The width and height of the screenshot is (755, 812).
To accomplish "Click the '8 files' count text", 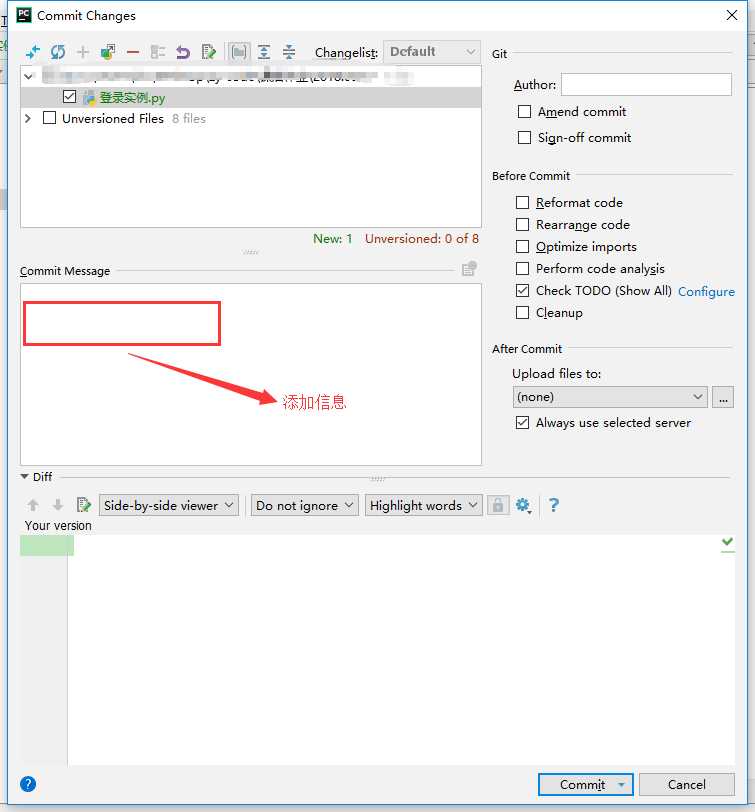I will pyautogui.click(x=189, y=119).
